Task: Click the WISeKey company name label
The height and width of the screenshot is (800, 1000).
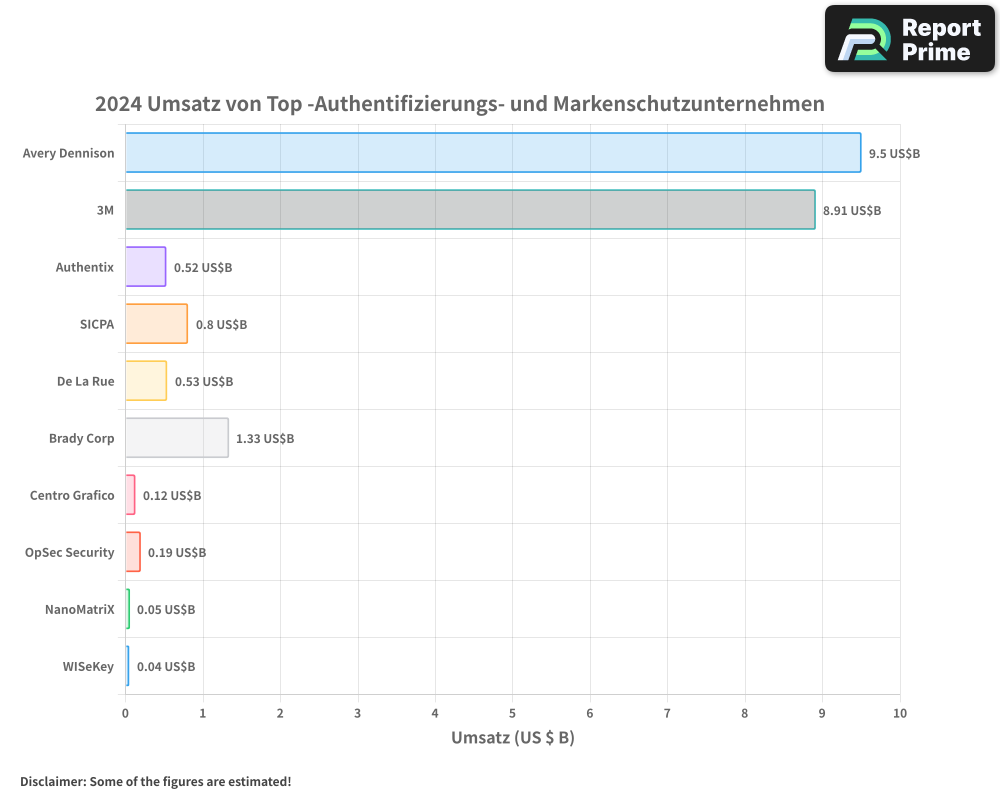Action: (86, 666)
